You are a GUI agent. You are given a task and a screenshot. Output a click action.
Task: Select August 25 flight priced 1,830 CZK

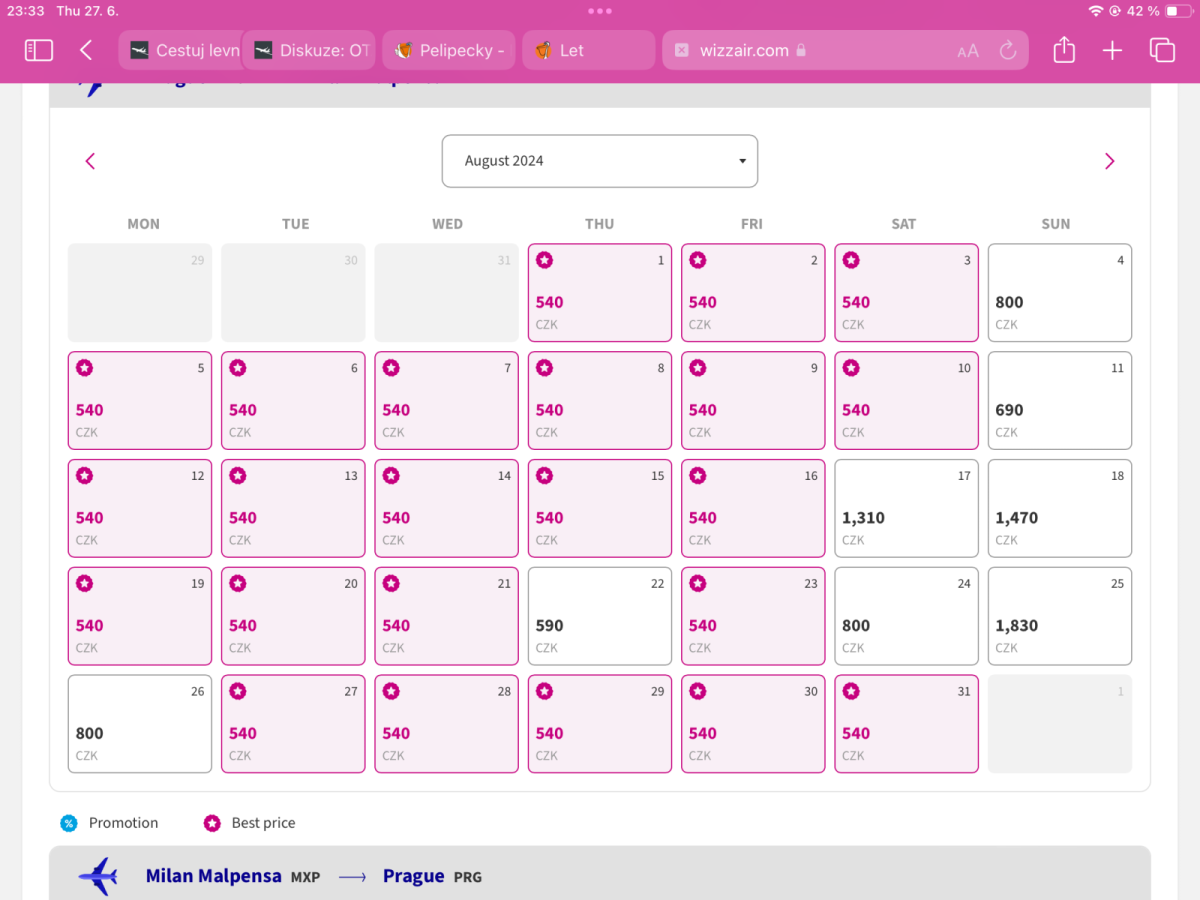(1059, 616)
